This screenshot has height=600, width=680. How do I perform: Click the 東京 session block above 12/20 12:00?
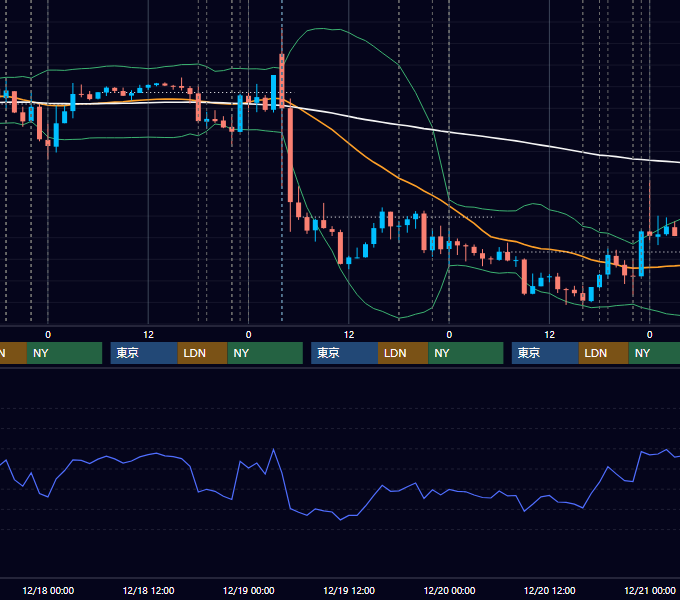pyautogui.click(x=545, y=353)
